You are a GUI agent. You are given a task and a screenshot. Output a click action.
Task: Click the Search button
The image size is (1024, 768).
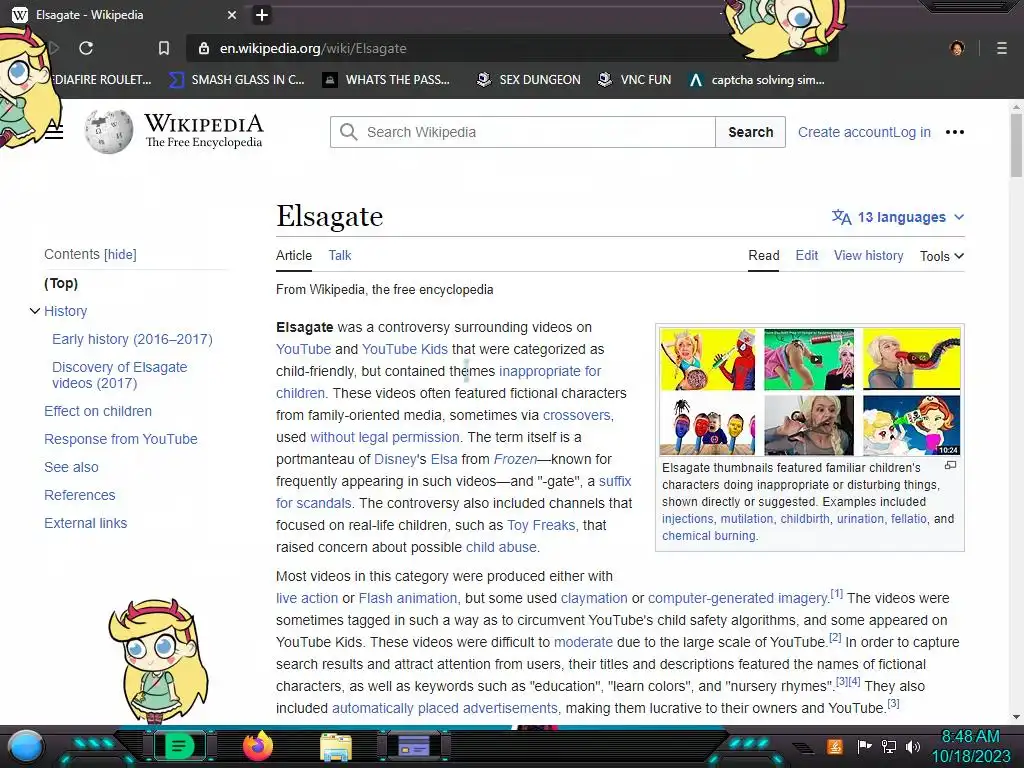click(x=750, y=132)
